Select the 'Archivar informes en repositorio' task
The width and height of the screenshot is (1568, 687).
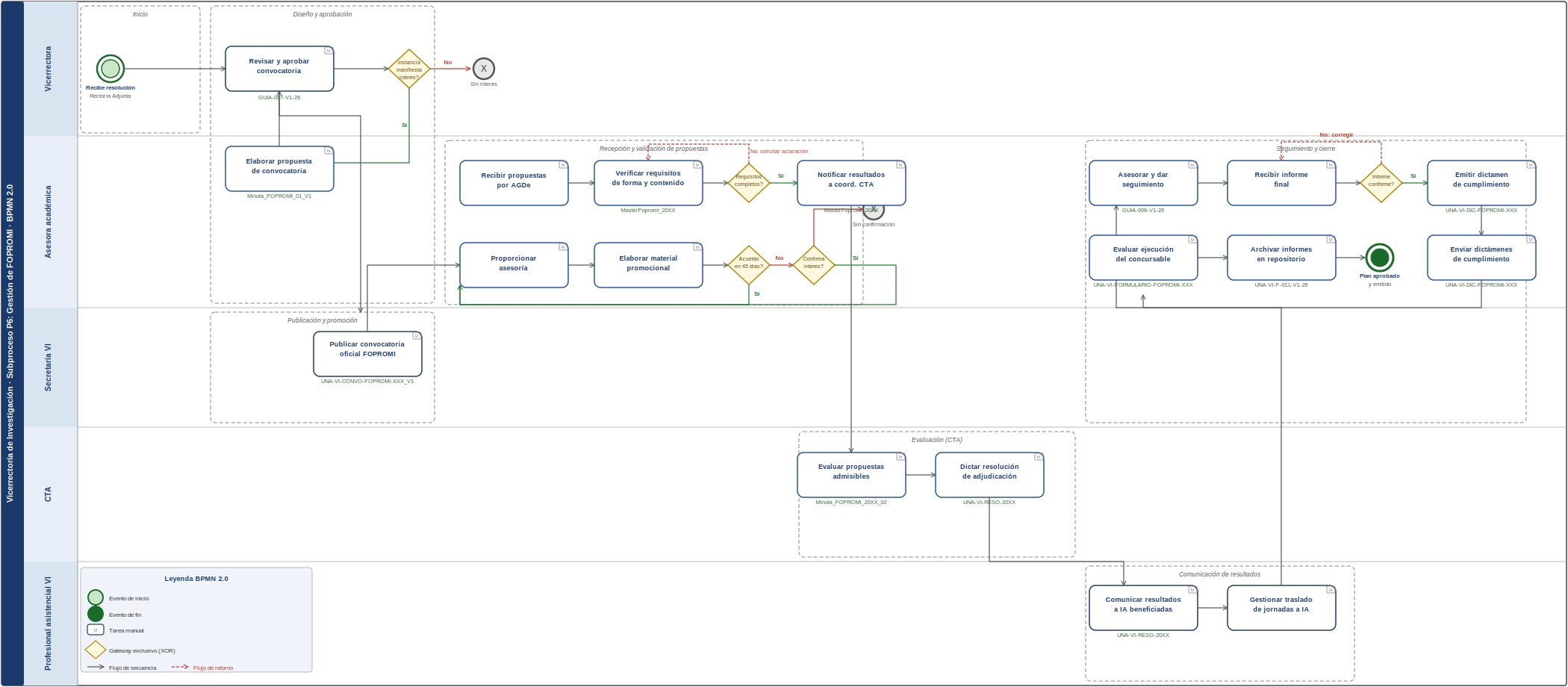point(1281,258)
